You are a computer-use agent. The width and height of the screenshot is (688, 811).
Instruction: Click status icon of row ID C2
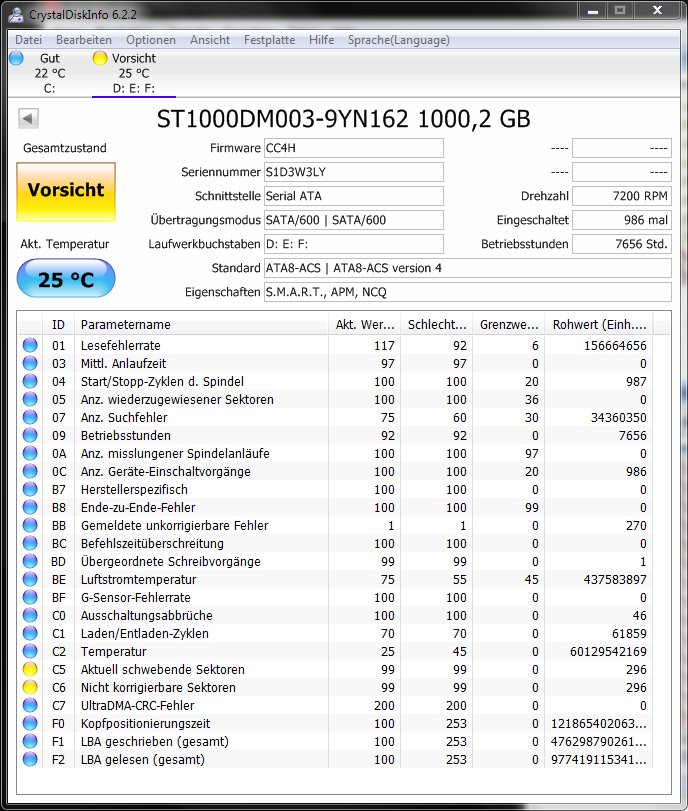pyautogui.click(x=30, y=651)
